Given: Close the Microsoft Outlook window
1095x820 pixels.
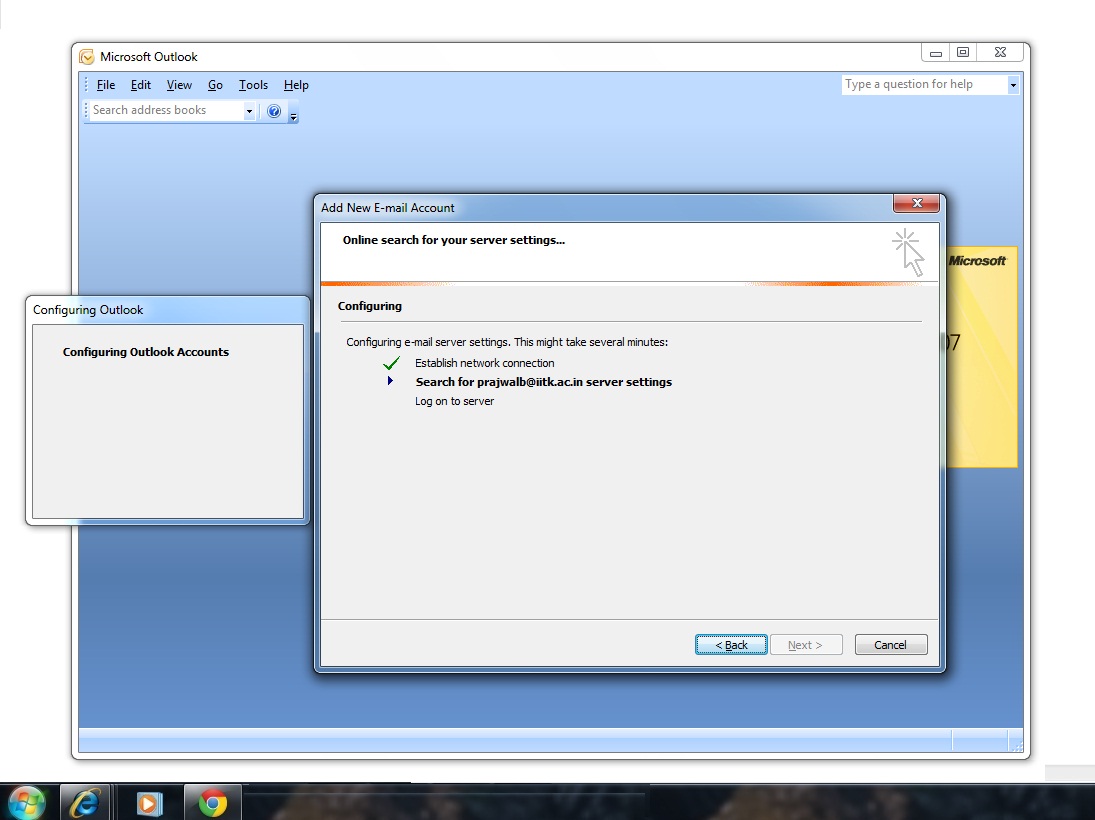Looking at the screenshot, I should click(1000, 52).
